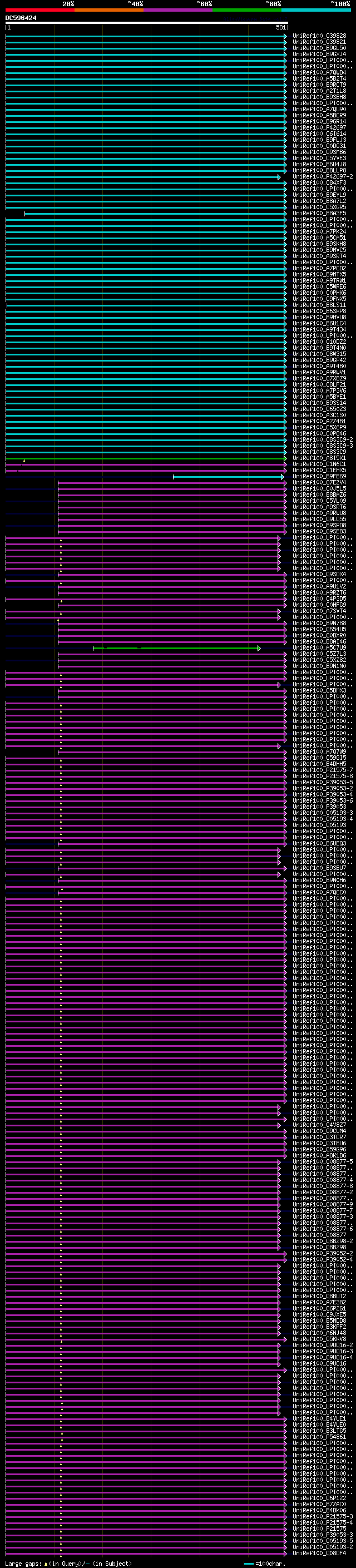Open hit UniRef100_B9GXJ4
This screenshot has height=1568, width=356.
click(x=319, y=54)
